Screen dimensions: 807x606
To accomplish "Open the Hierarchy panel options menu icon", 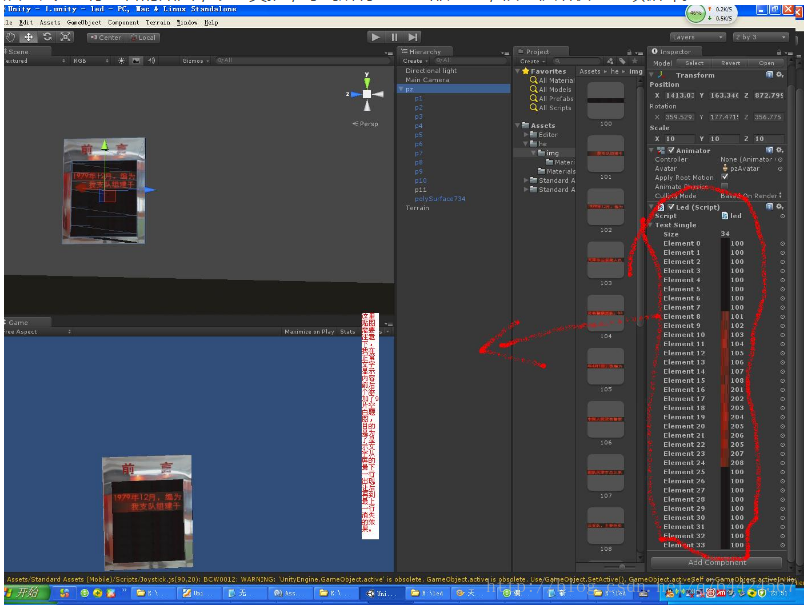I will [505, 53].
